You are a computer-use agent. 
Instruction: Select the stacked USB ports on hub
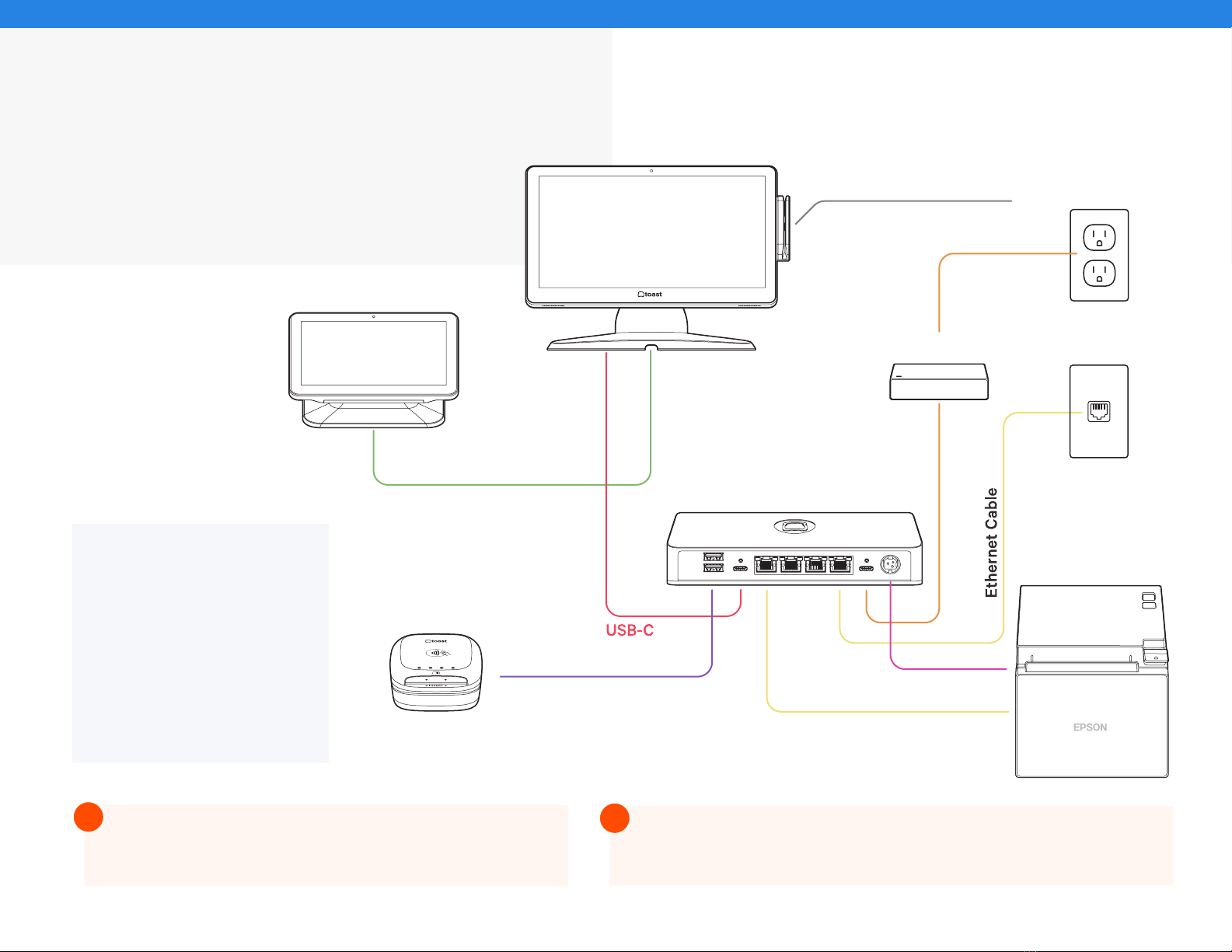713,563
